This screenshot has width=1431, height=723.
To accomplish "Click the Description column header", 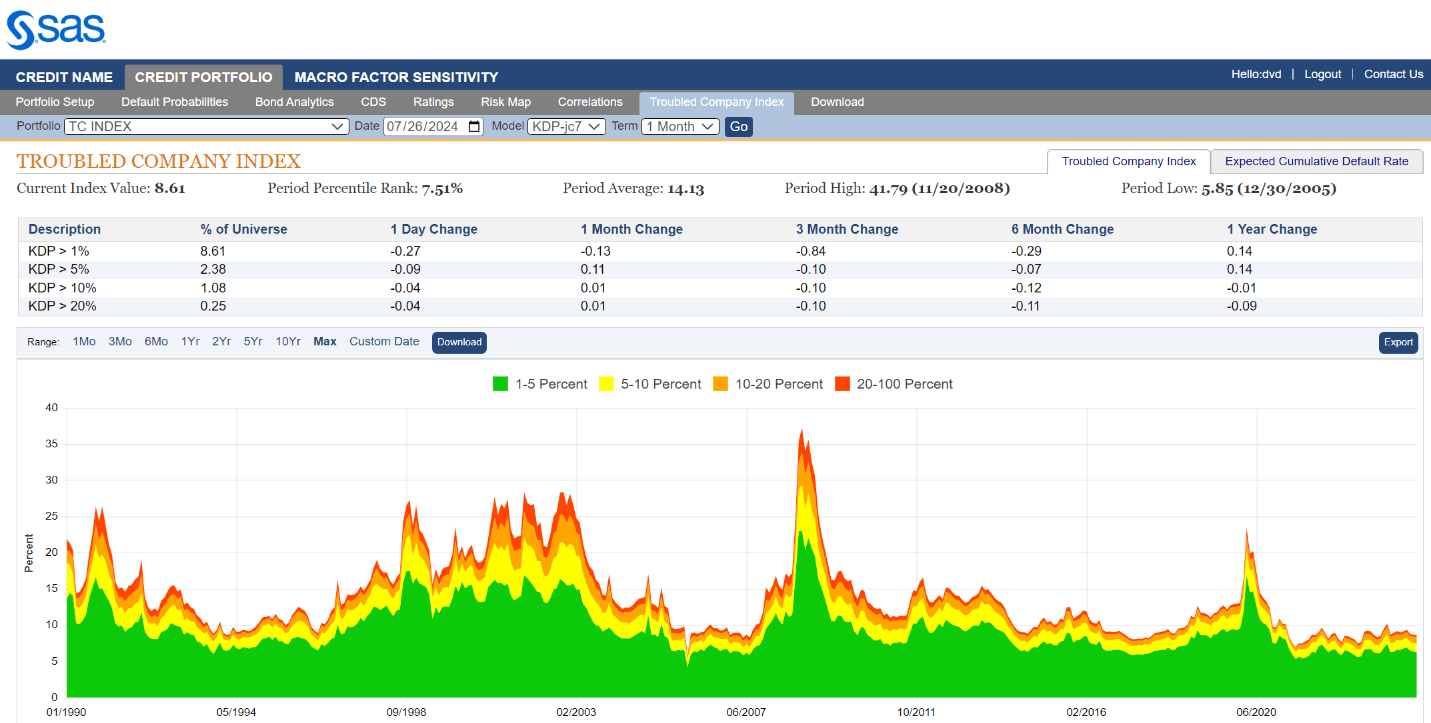I will click(x=65, y=229).
